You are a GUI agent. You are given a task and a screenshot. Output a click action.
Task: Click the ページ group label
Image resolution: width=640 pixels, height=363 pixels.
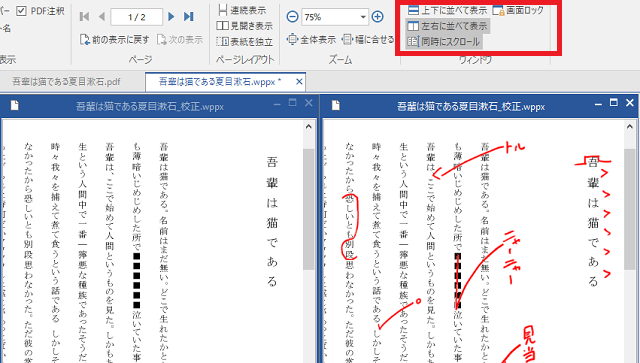140,60
